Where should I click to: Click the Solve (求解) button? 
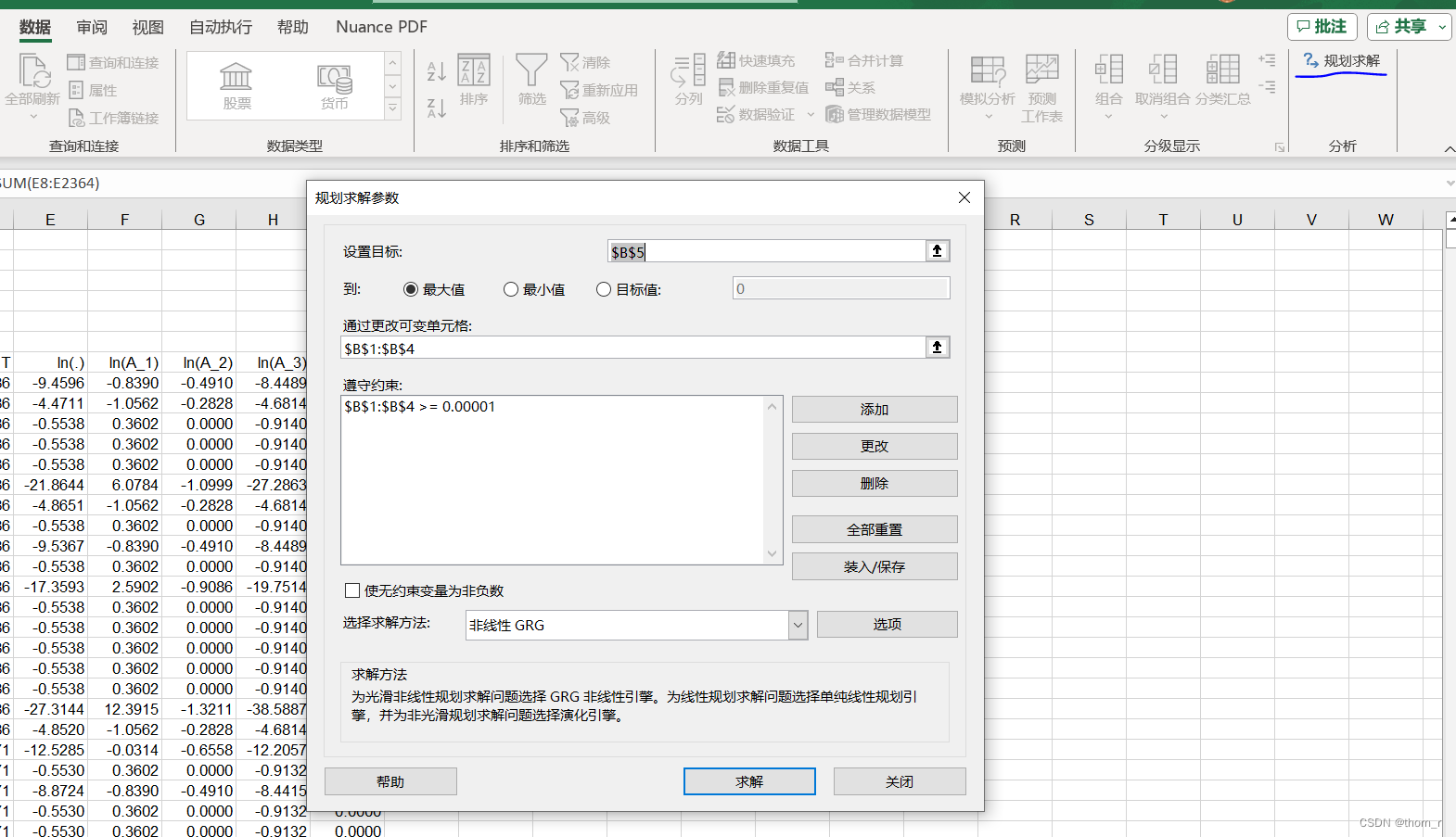[749, 781]
